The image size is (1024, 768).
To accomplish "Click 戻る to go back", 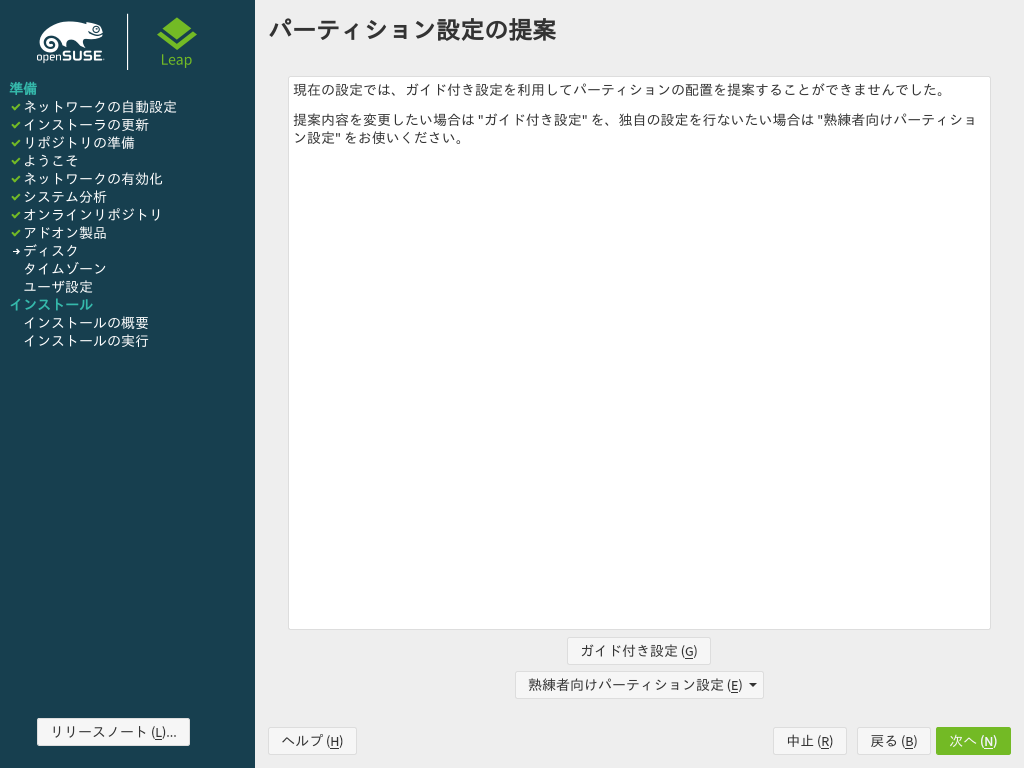I will (x=893, y=741).
